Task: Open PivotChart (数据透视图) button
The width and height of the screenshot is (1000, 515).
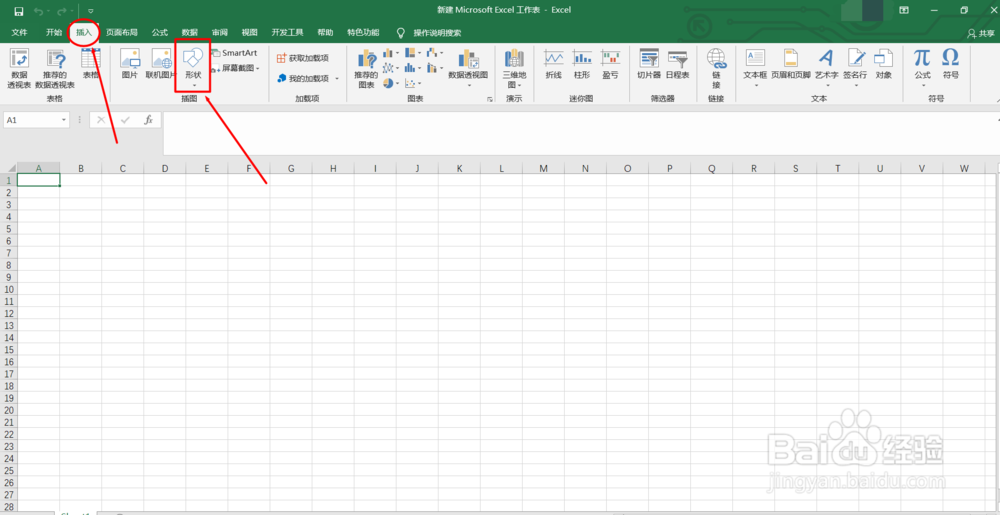Action: [468, 66]
